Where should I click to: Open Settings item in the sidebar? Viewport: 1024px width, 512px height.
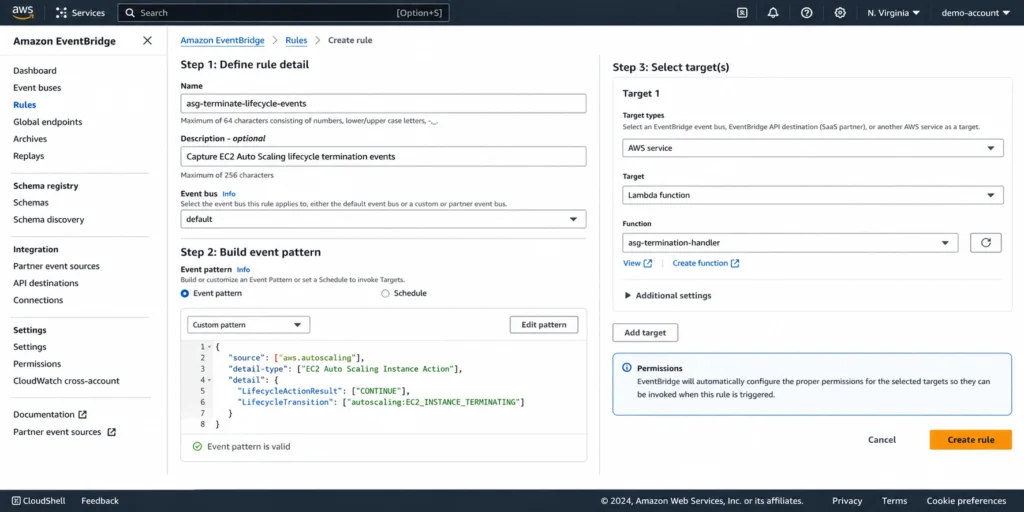[x=30, y=347]
